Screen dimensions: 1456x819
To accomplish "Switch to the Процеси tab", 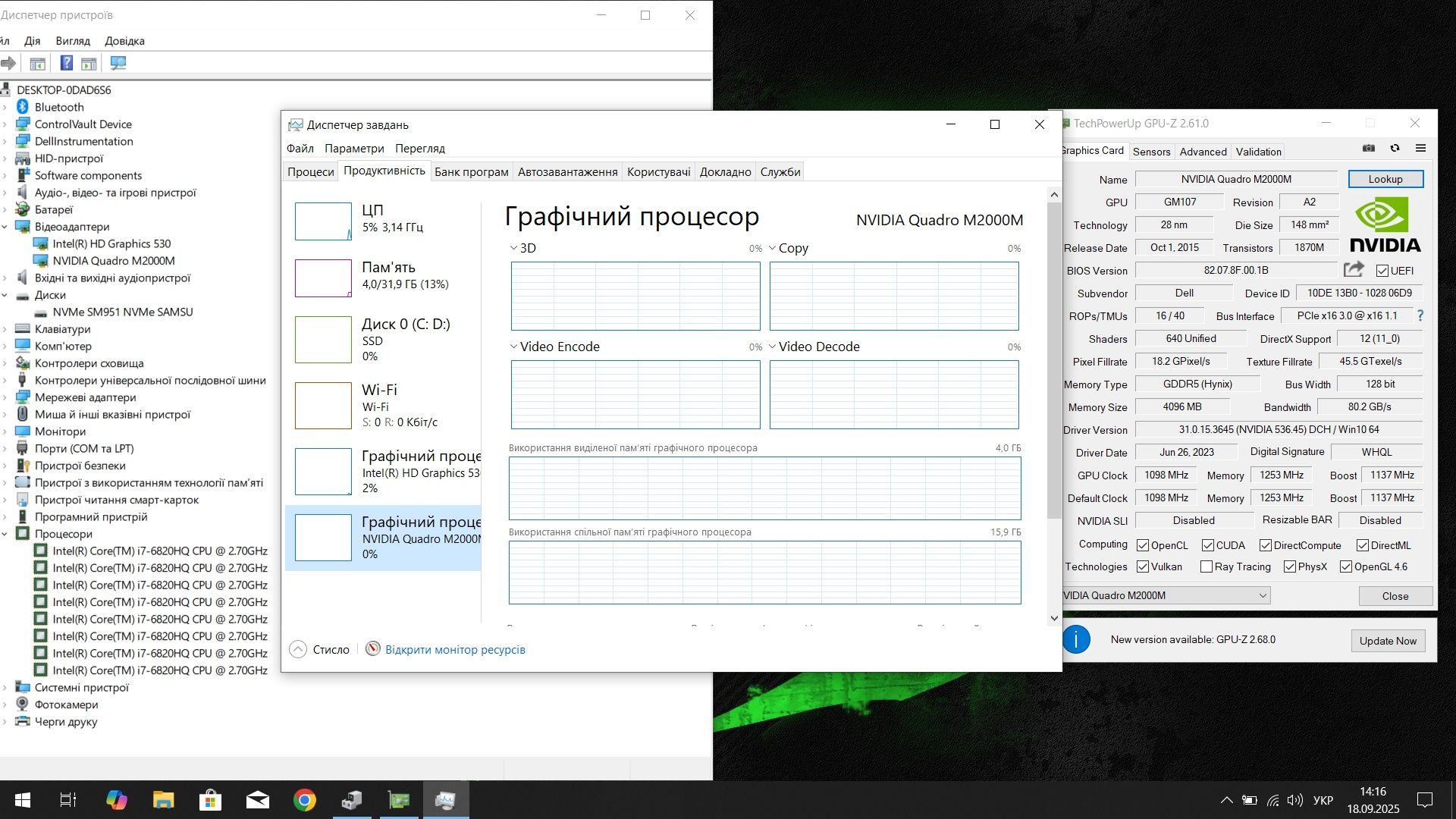I will [310, 171].
